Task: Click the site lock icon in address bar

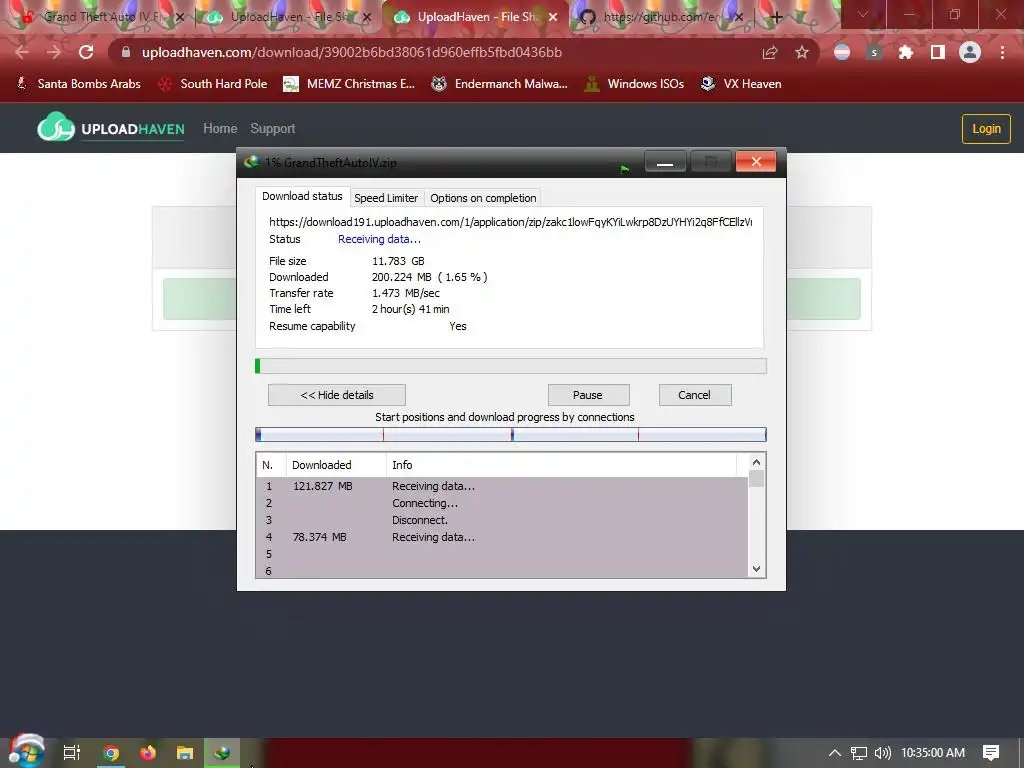Action: (x=126, y=52)
